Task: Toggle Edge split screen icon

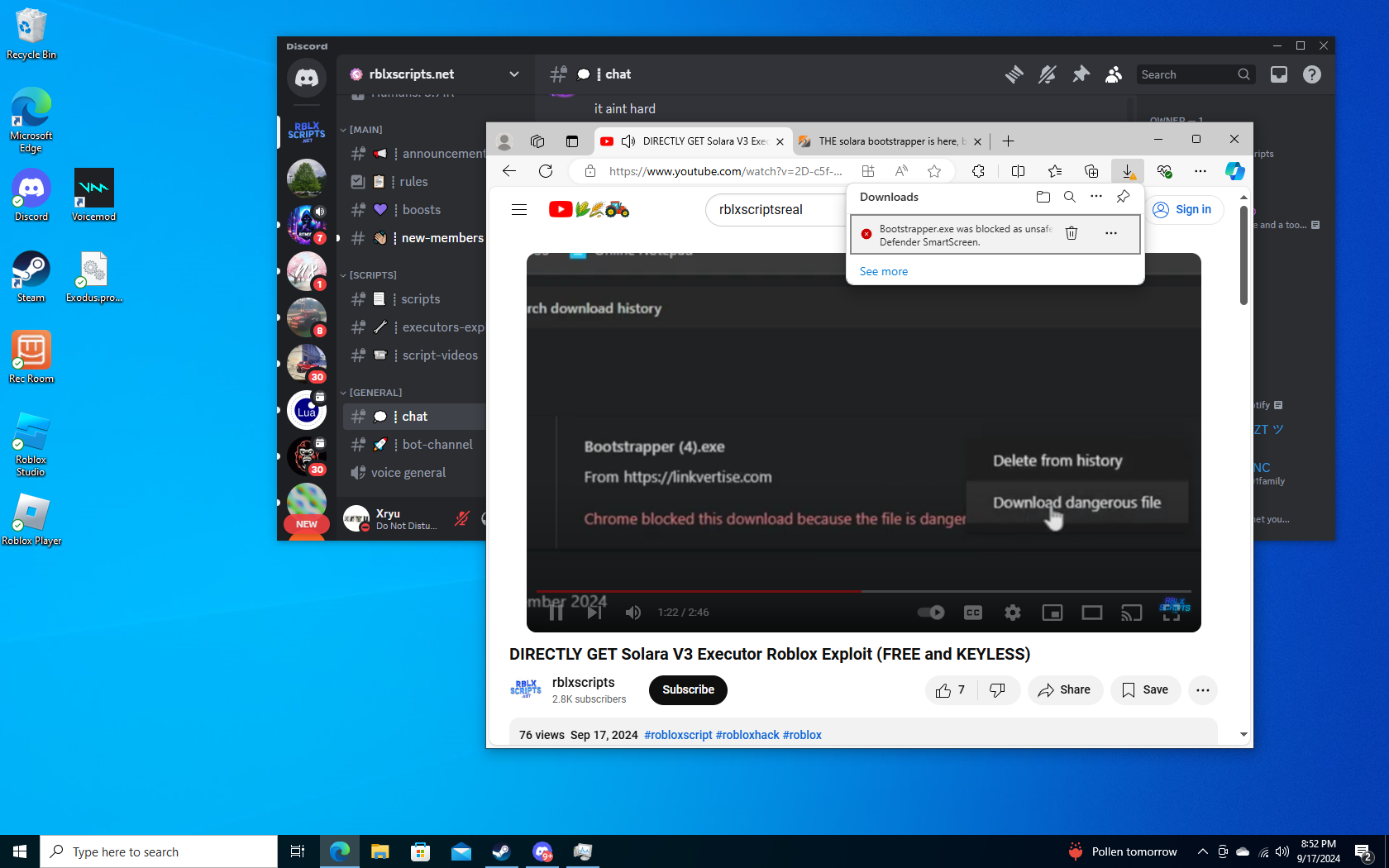Action: pos(1019,171)
